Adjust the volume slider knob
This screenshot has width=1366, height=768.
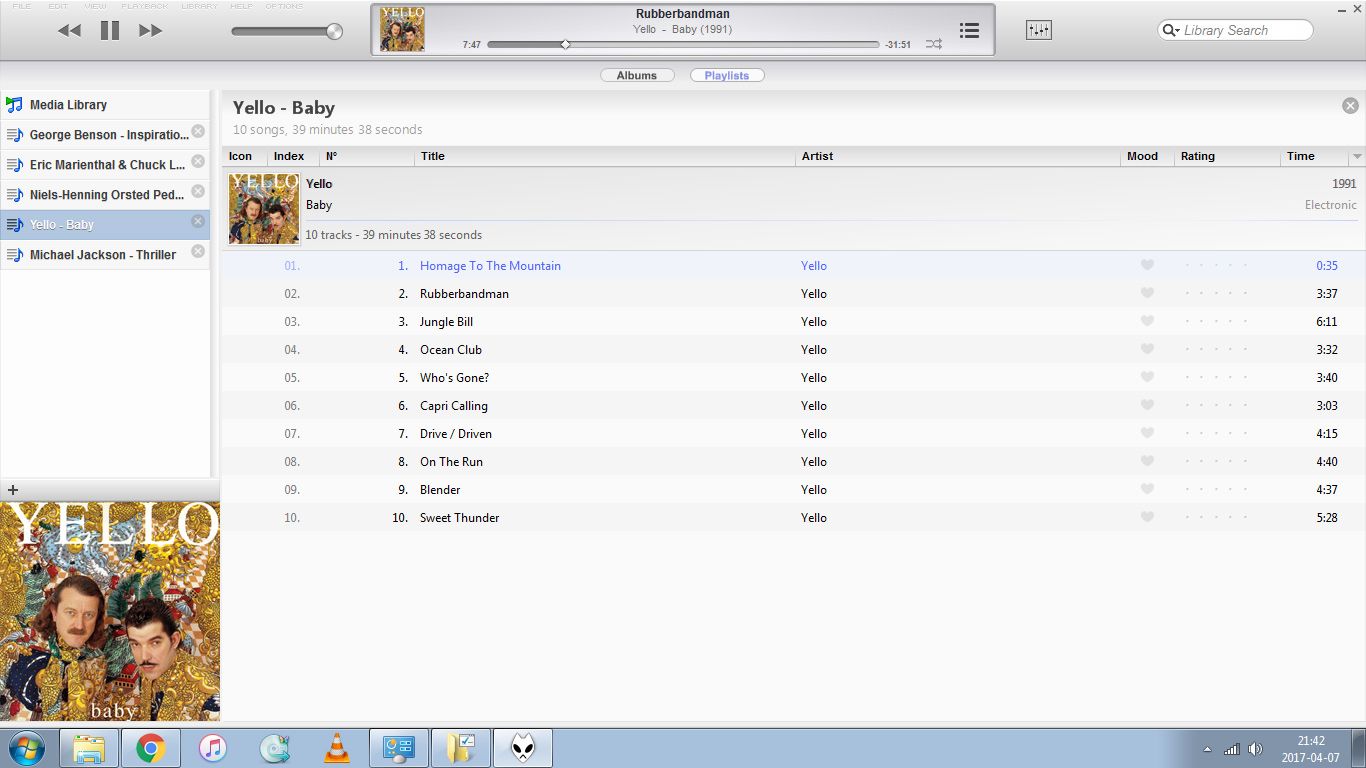coord(334,31)
